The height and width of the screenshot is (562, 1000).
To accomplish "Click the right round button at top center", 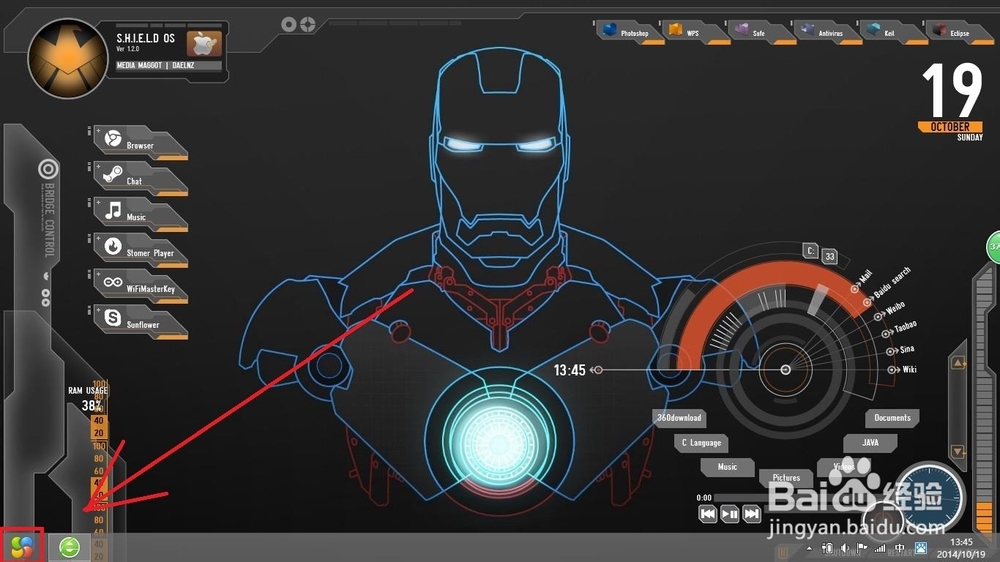I will click(308, 24).
